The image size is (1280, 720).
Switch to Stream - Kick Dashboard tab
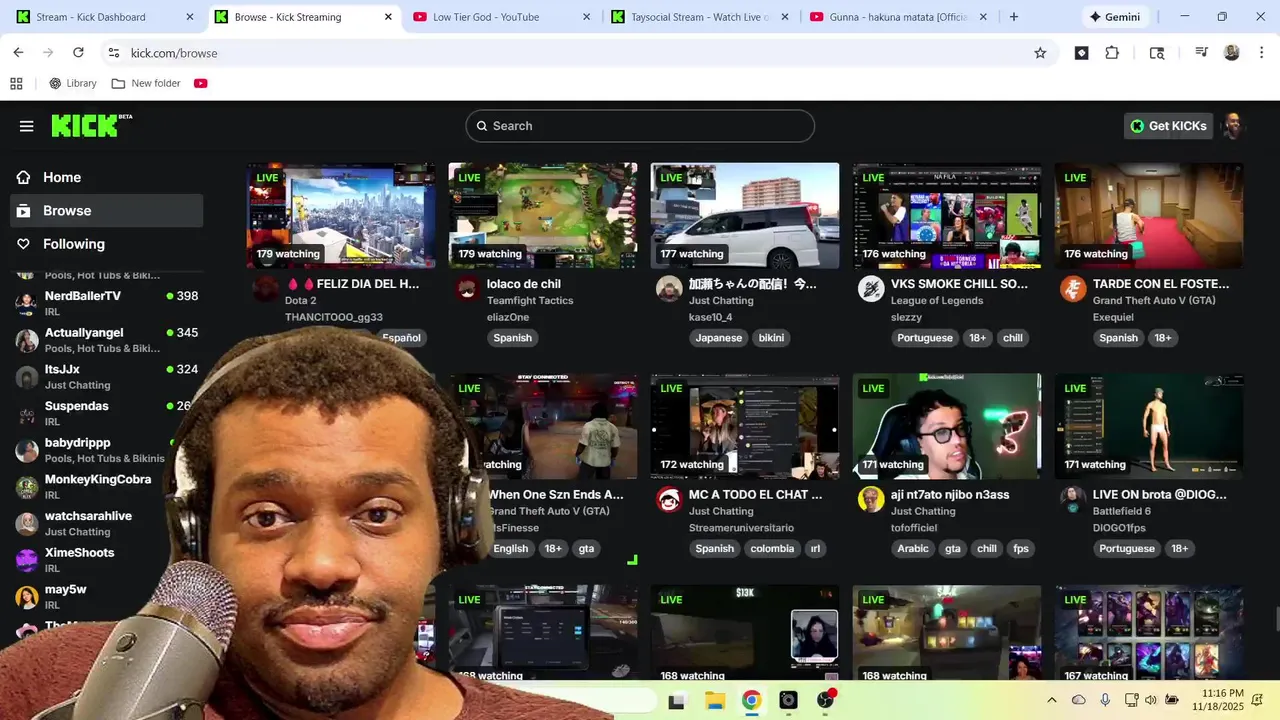(104, 17)
